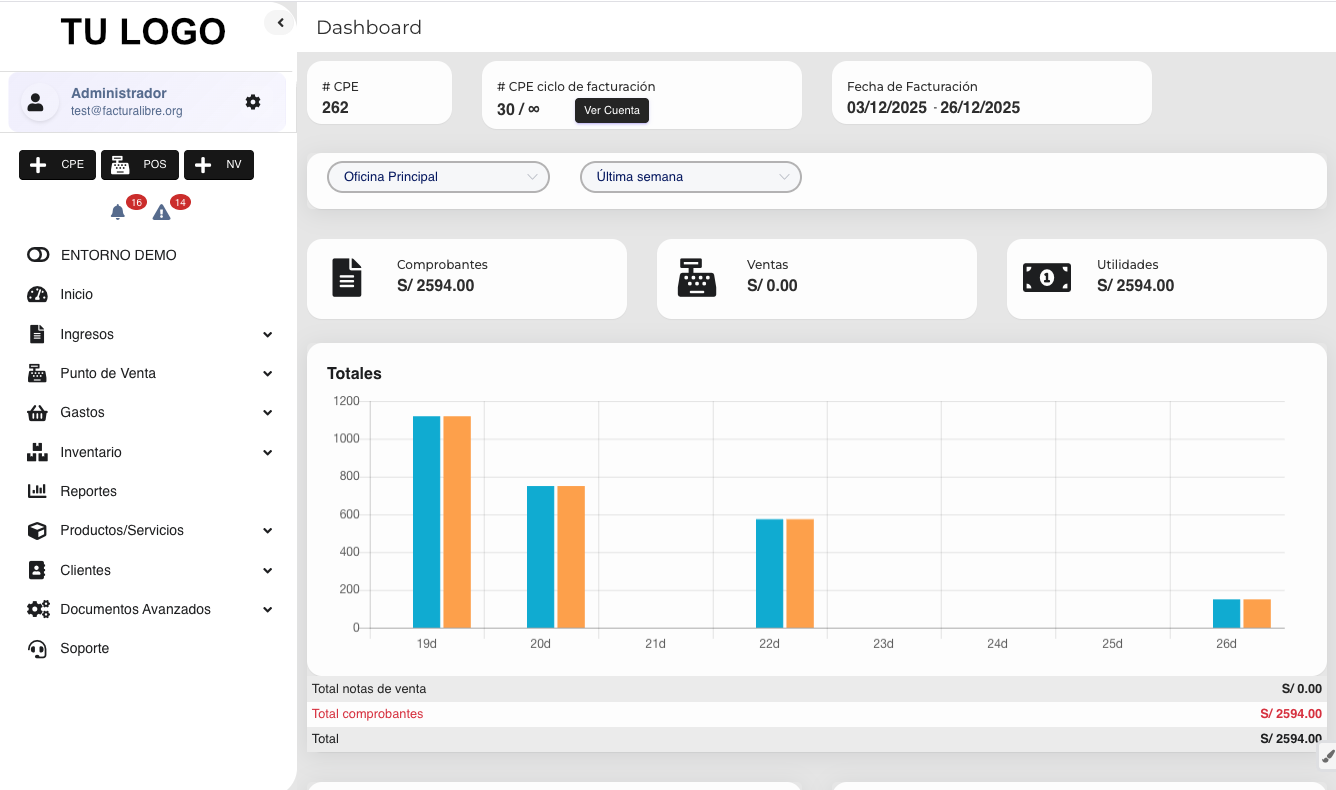Open the warning triangle alerts icon

point(161,212)
